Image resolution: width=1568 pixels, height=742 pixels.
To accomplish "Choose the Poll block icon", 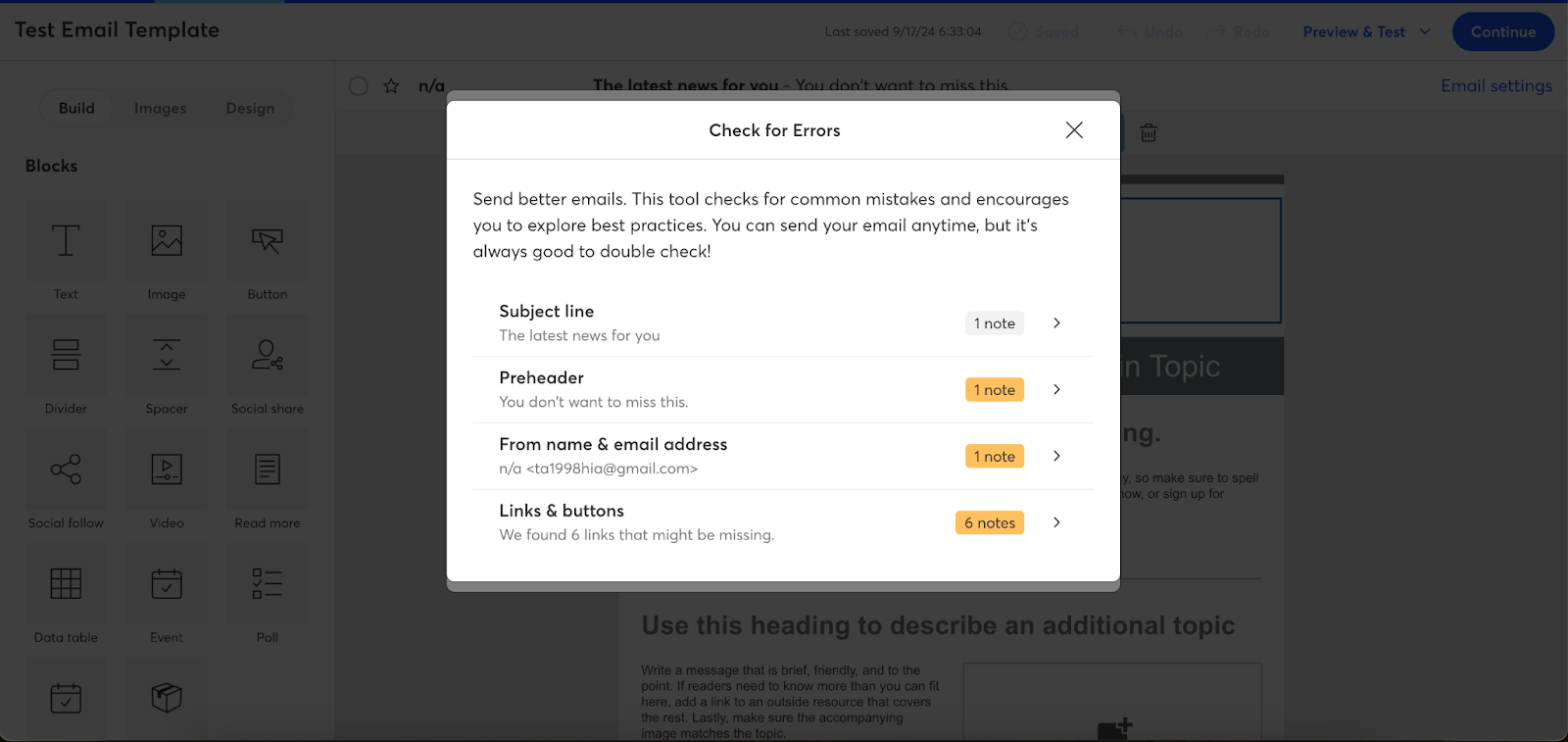I will (x=267, y=582).
